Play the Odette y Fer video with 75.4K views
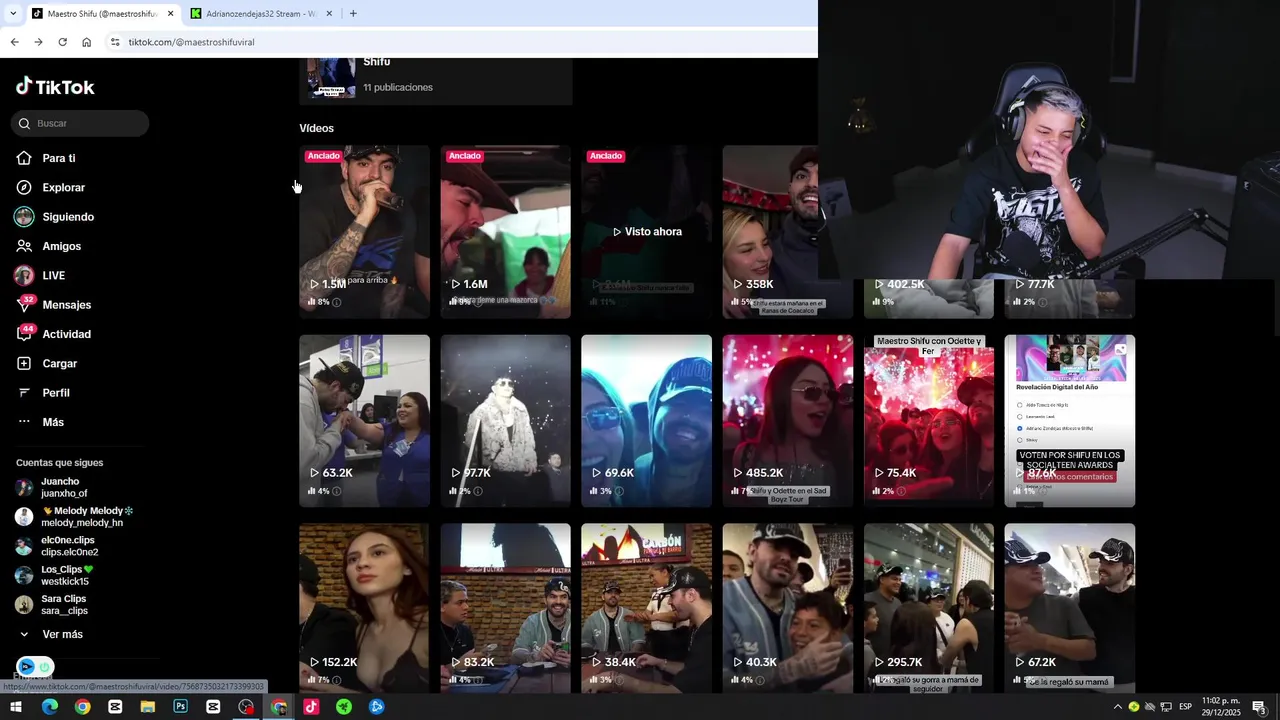This screenshot has width=1280, height=720. (x=929, y=421)
